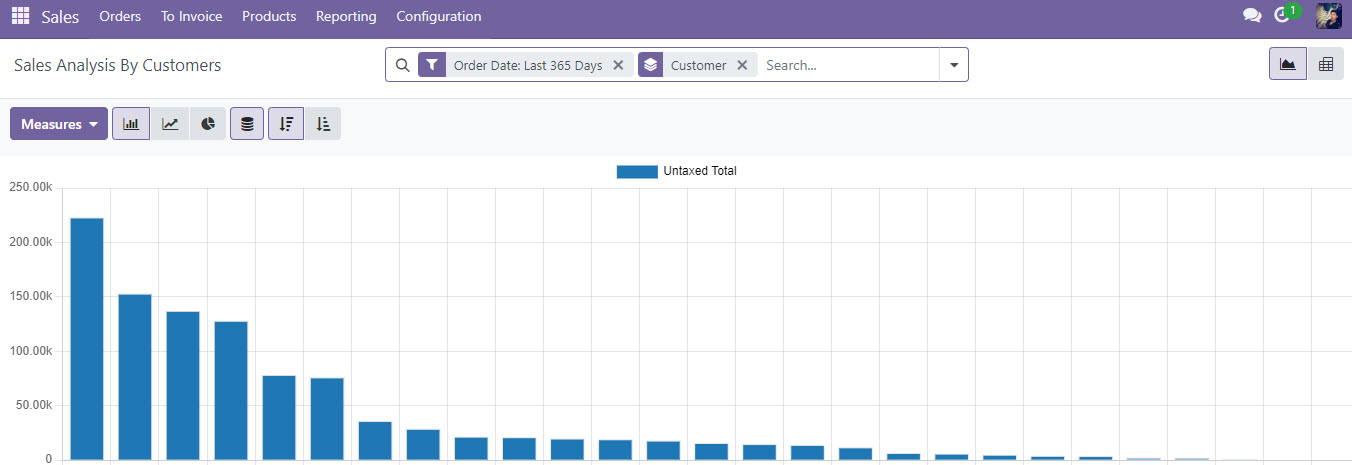Image resolution: width=1352 pixels, height=465 pixels.
Task: Switch to pivot table view
Action: [x=1326, y=64]
